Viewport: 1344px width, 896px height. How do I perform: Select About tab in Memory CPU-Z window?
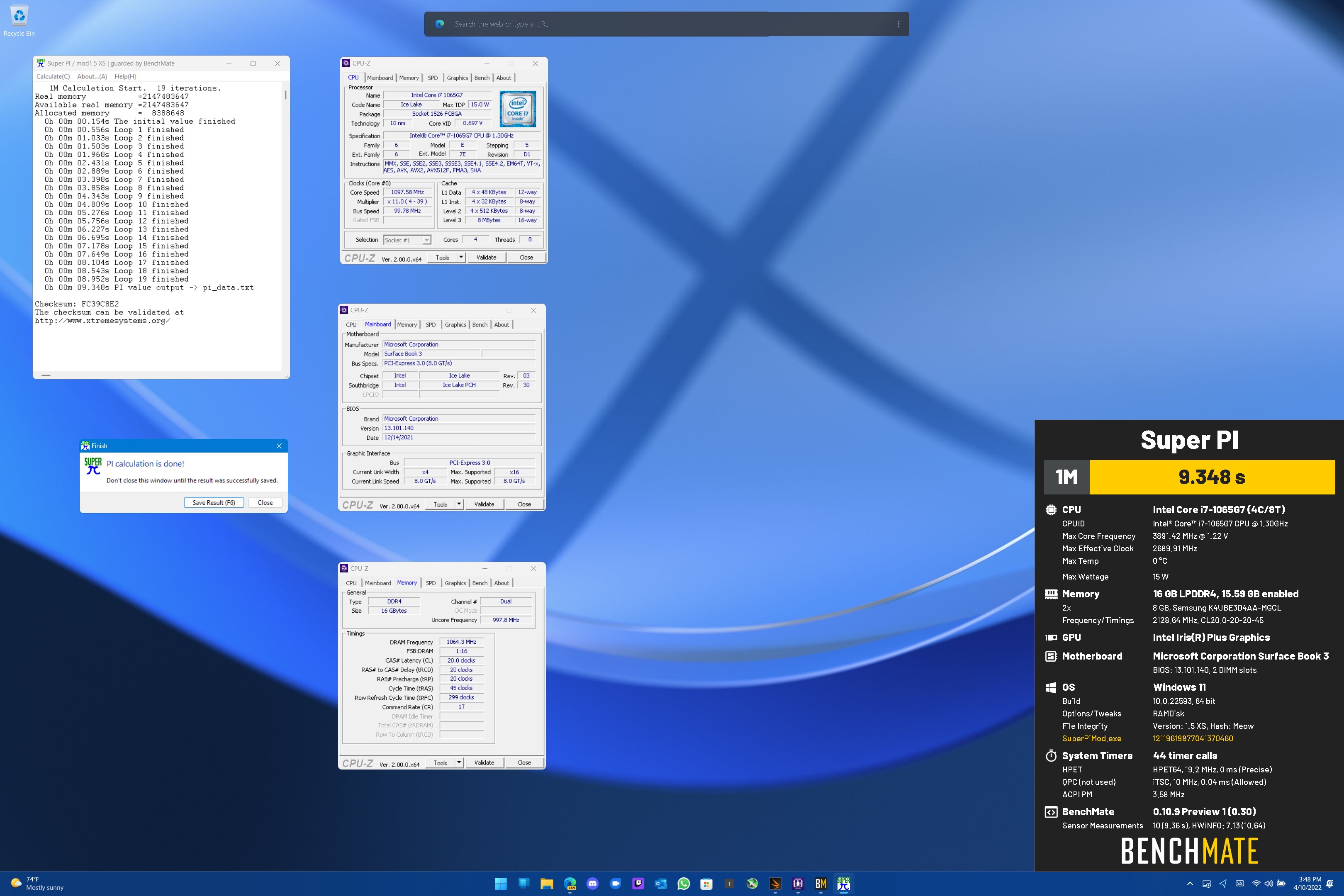point(502,583)
